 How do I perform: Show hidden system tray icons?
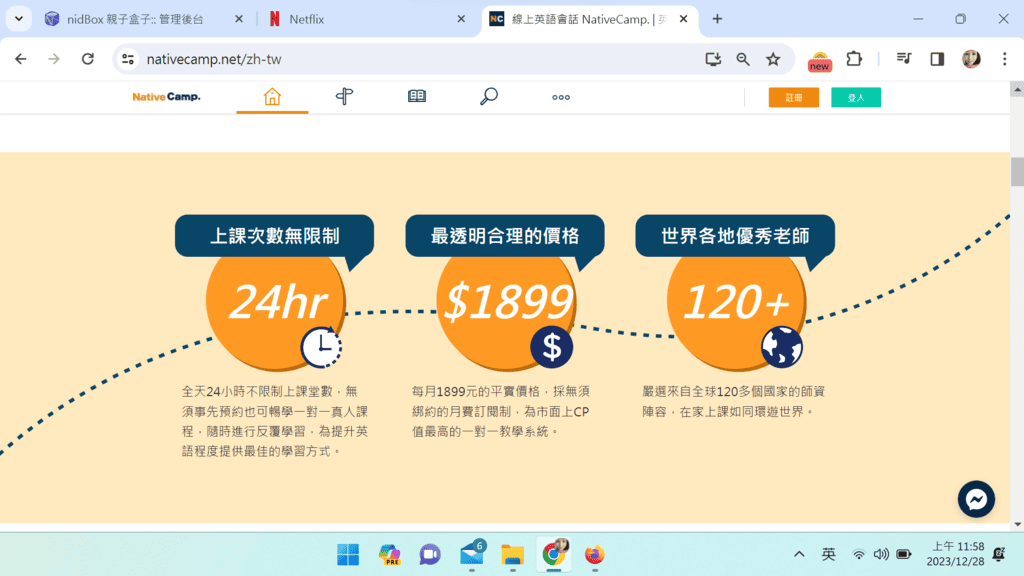click(x=799, y=554)
